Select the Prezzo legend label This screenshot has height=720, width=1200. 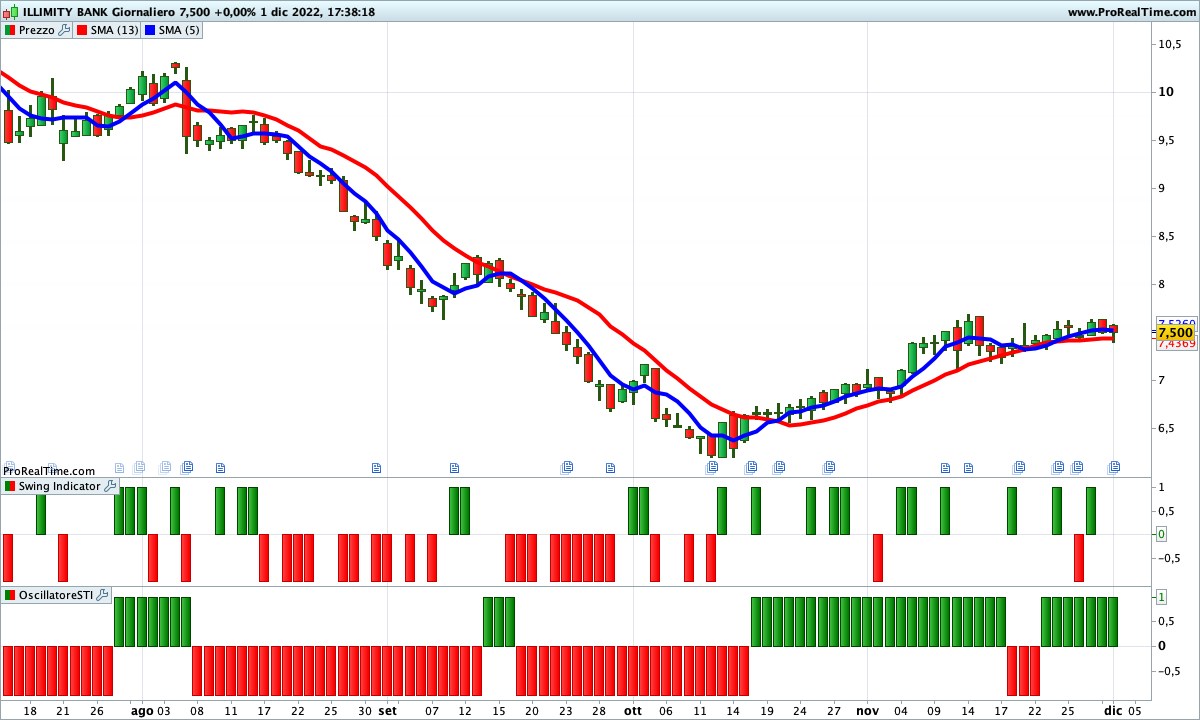coord(37,30)
